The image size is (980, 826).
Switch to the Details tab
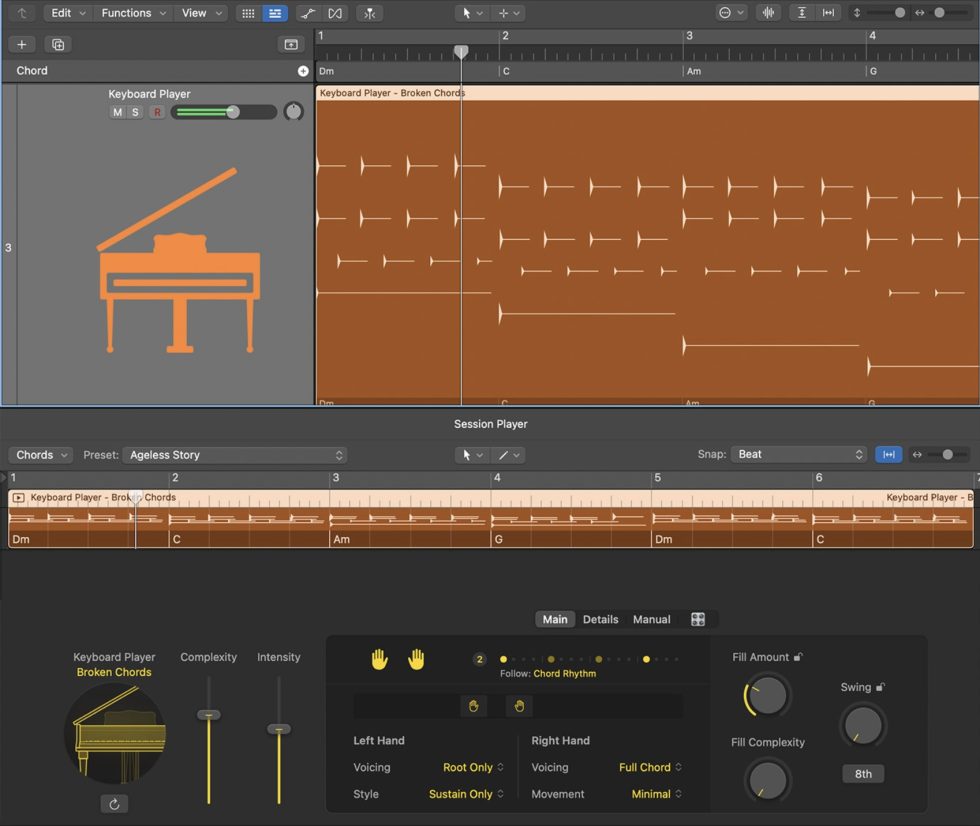pos(600,619)
